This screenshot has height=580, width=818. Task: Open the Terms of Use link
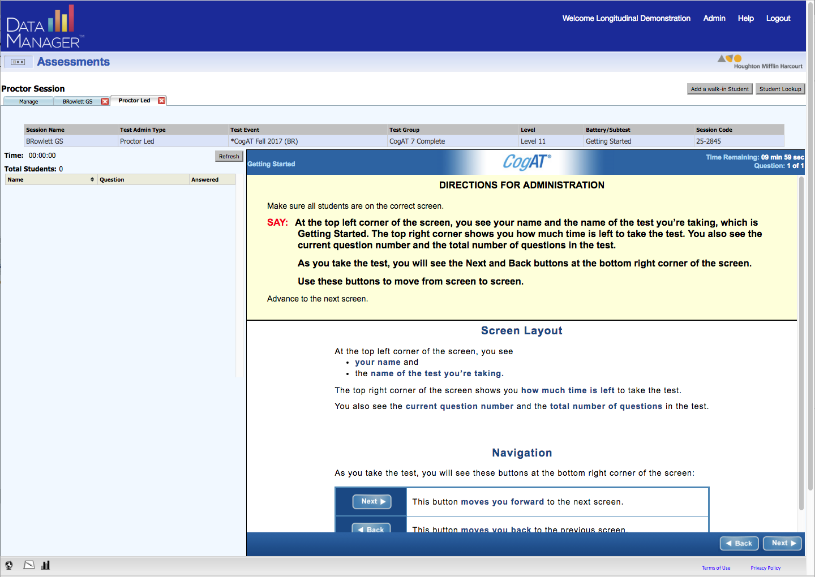tap(717, 570)
